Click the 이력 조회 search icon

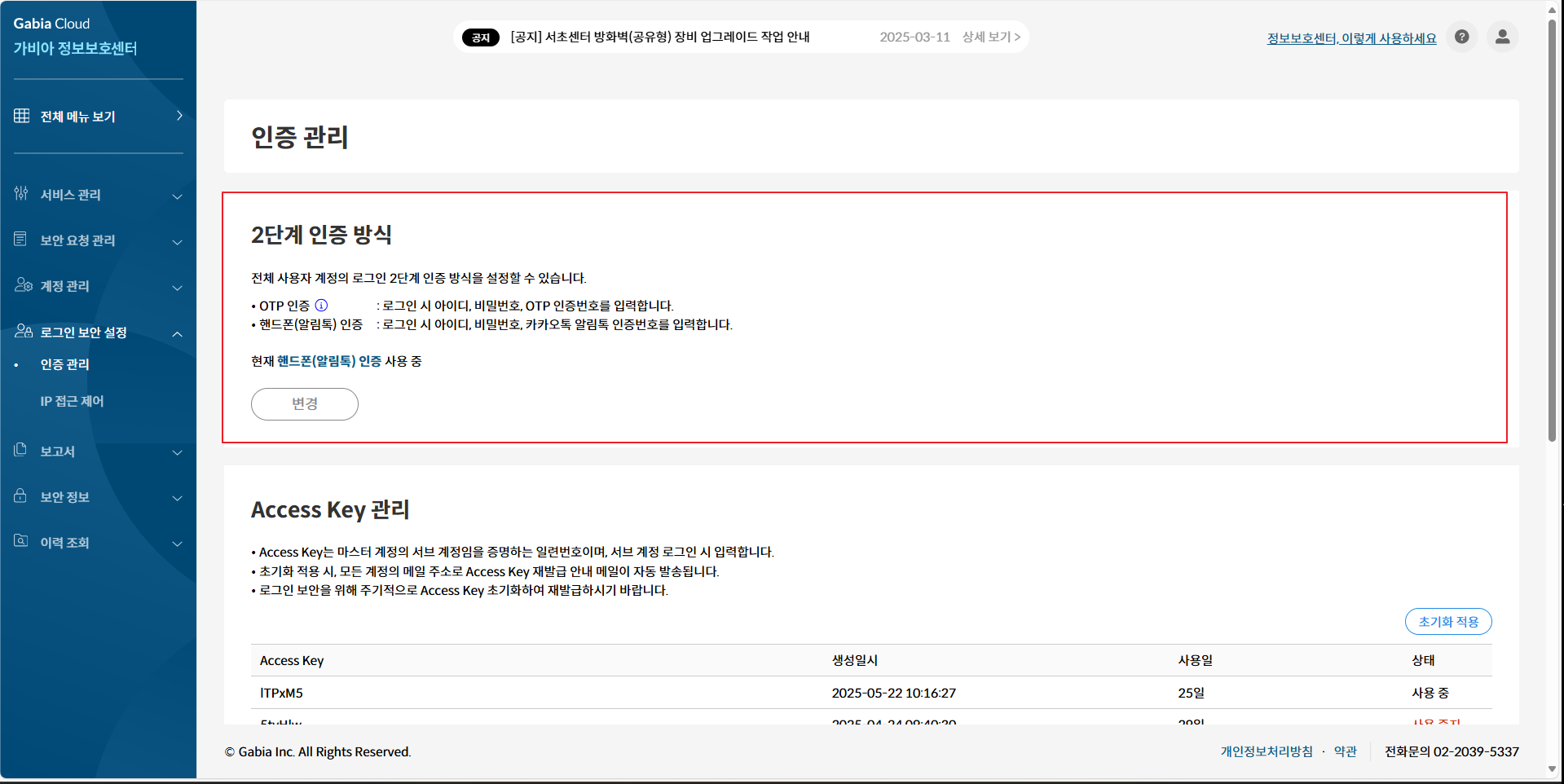pyautogui.click(x=21, y=541)
